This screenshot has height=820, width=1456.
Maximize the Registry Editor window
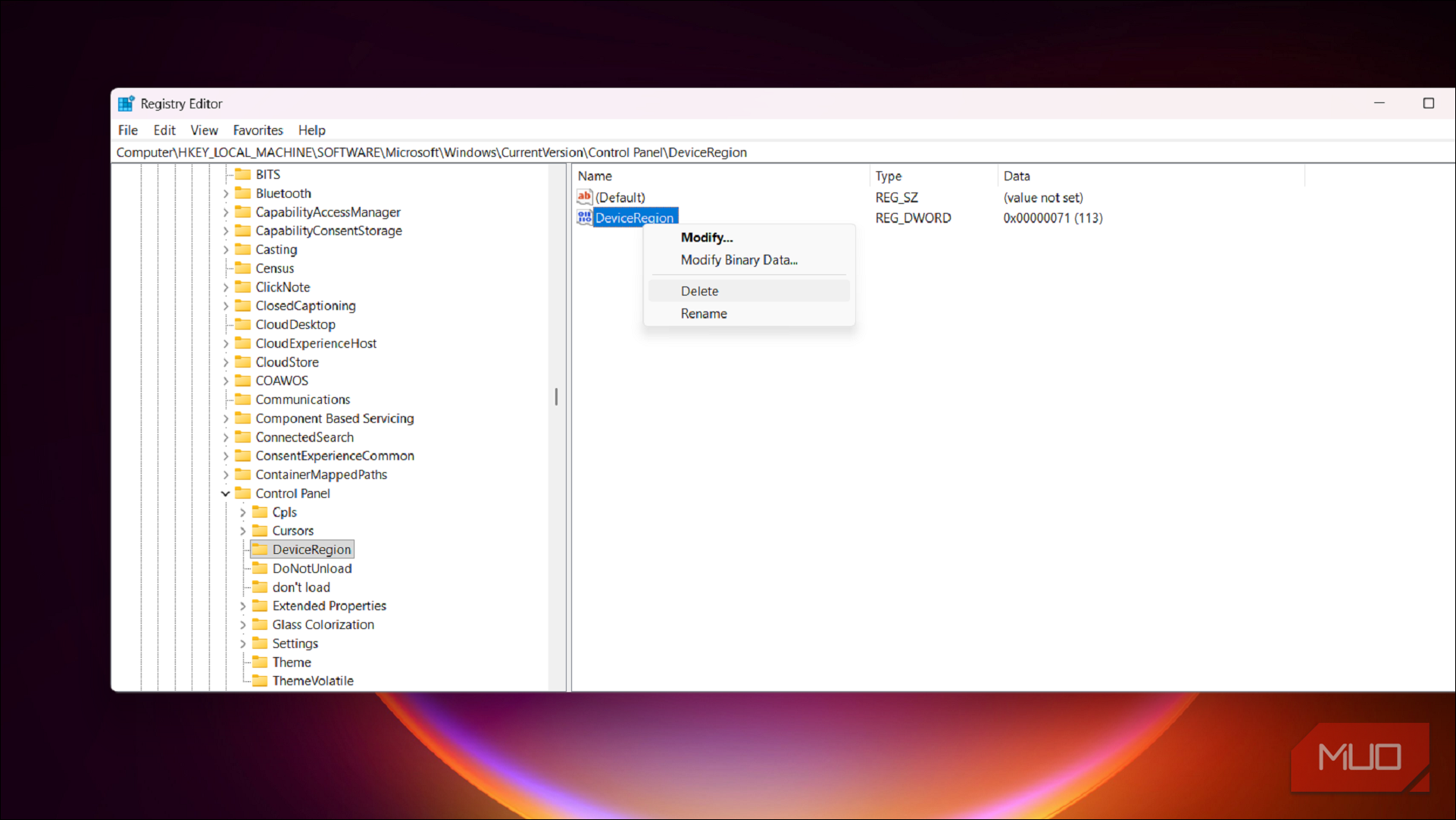point(1429,103)
